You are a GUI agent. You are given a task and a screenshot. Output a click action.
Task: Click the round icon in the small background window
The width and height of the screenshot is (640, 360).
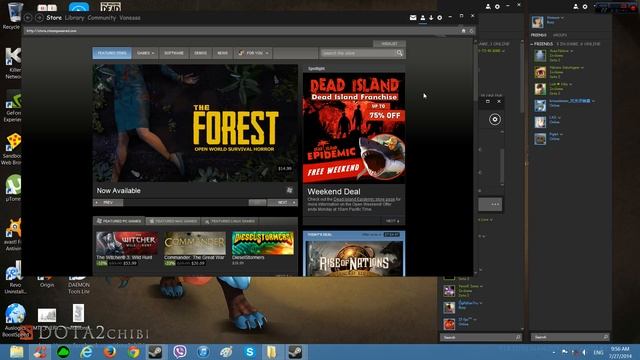(x=495, y=119)
